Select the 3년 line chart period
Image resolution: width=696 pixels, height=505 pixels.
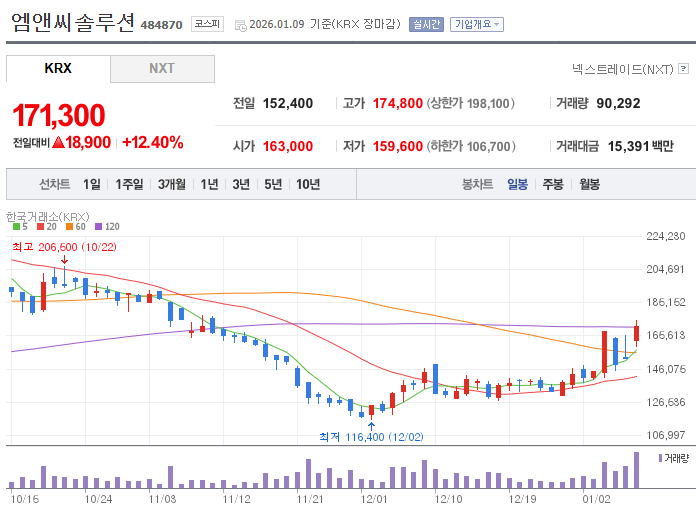[x=241, y=184]
